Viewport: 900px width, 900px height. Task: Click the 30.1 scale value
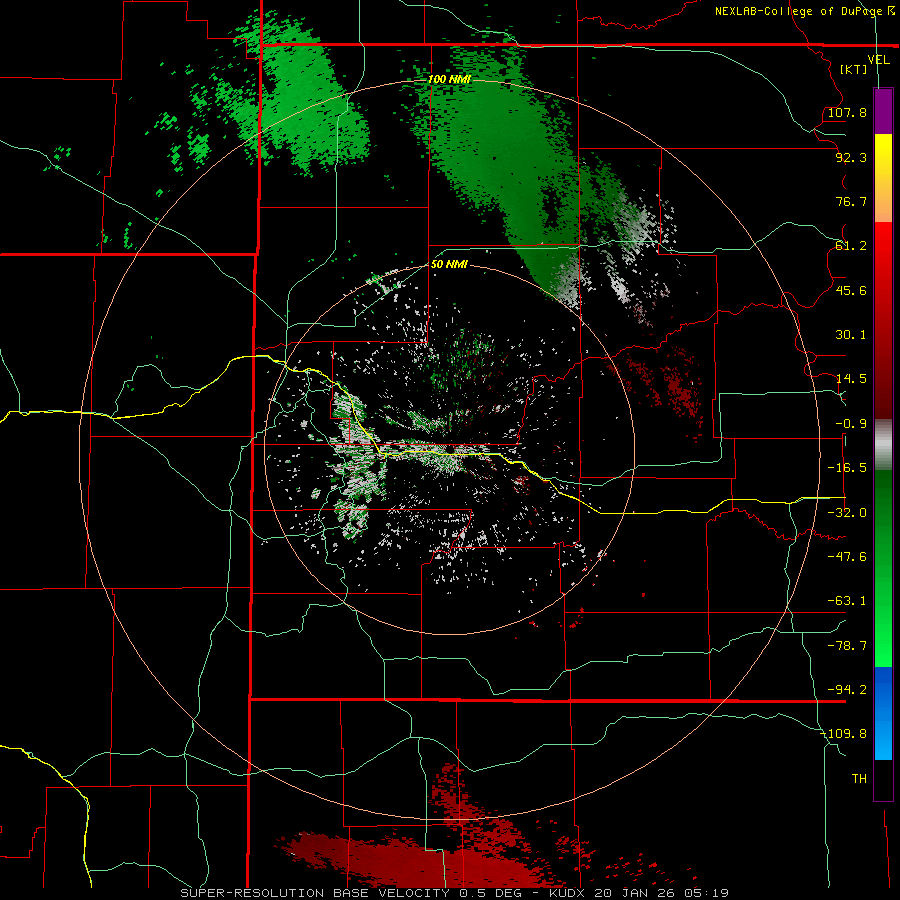pyautogui.click(x=851, y=335)
